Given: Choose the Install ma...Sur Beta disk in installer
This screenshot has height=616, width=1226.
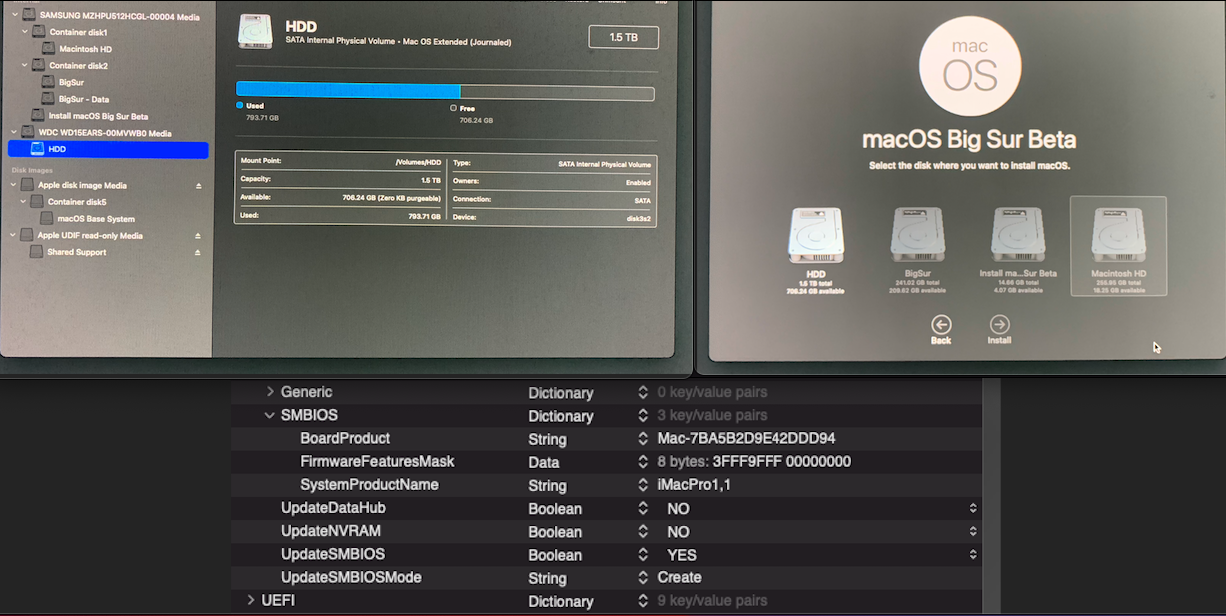Looking at the screenshot, I should [x=1018, y=235].
